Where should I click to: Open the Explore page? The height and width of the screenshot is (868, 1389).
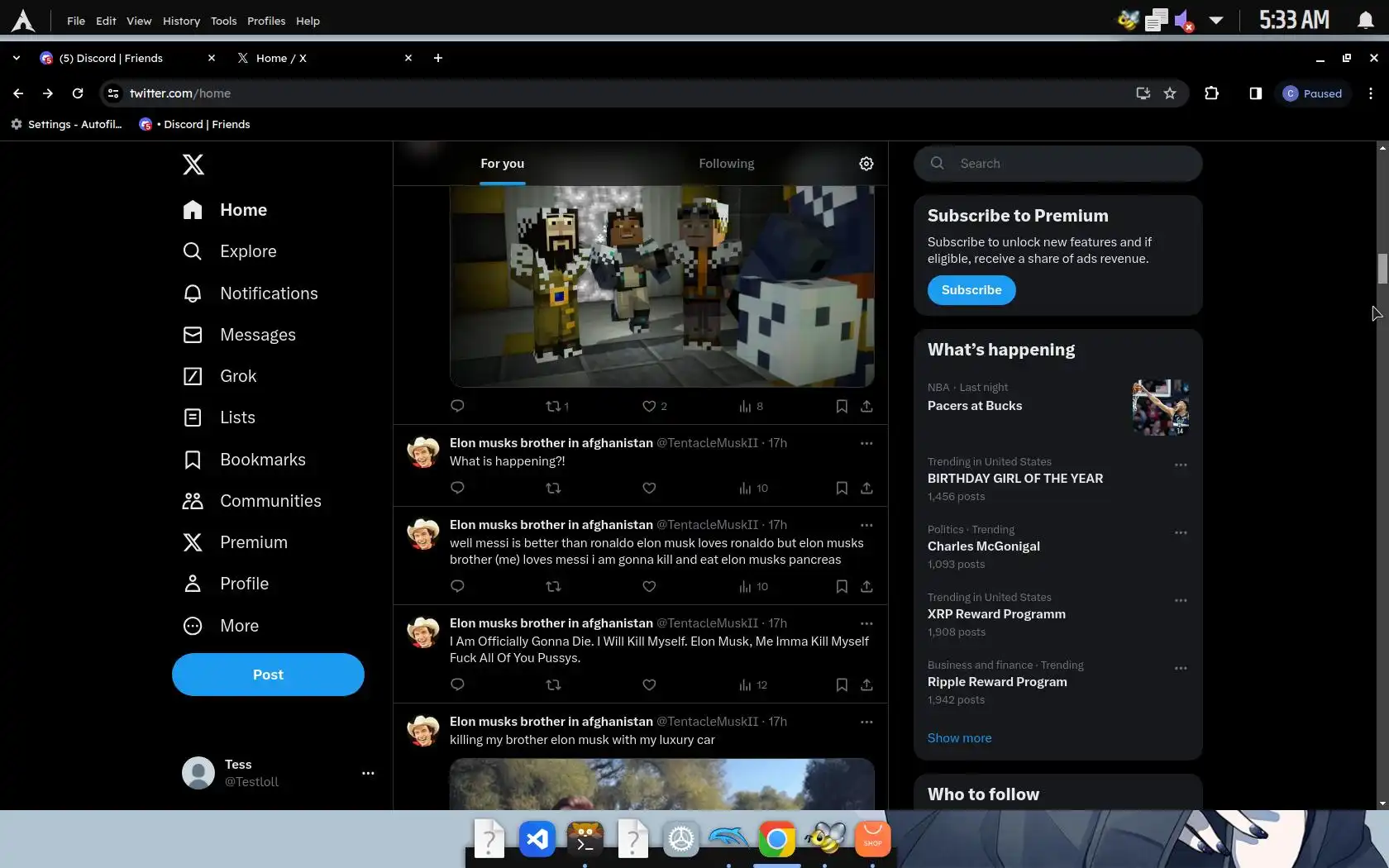click(230, 251)
